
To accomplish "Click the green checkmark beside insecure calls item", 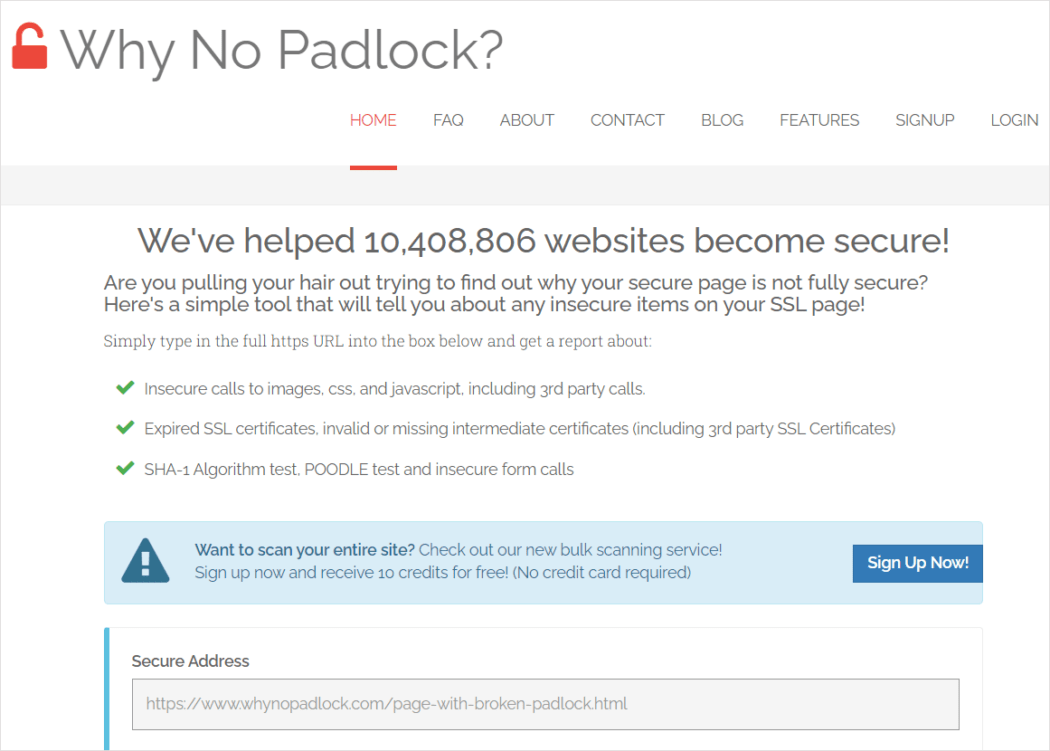I will pyautogui.click(x=124, y=387).
